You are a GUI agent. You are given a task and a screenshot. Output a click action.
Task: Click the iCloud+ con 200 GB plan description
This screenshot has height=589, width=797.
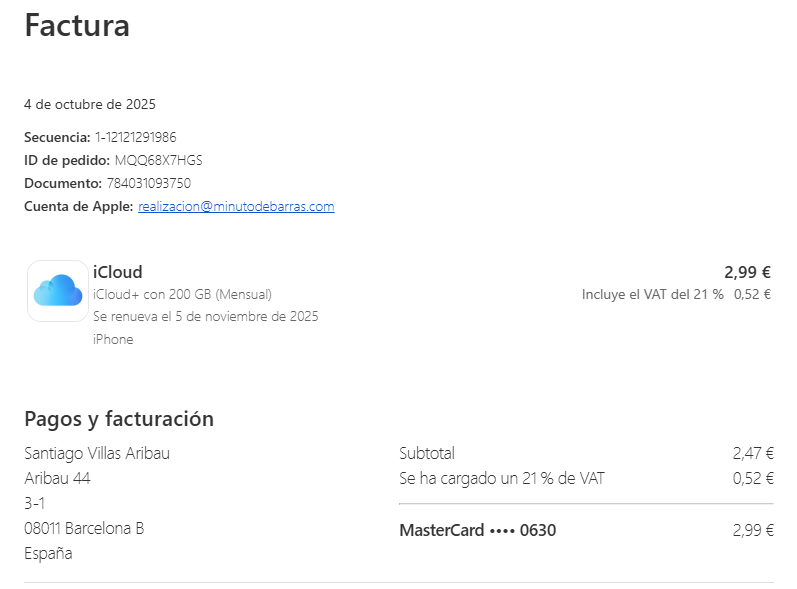coord(182,294)
